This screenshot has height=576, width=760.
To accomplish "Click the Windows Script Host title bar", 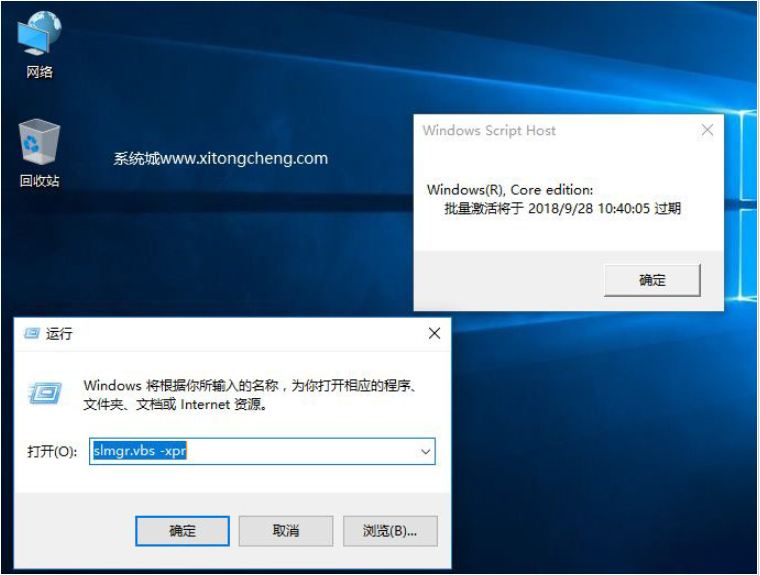I will point(550,131).
